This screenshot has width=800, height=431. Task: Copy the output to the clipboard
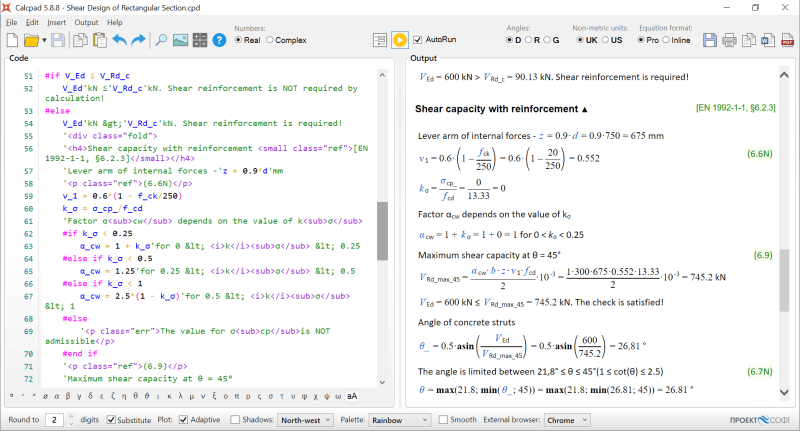(748, 40)
